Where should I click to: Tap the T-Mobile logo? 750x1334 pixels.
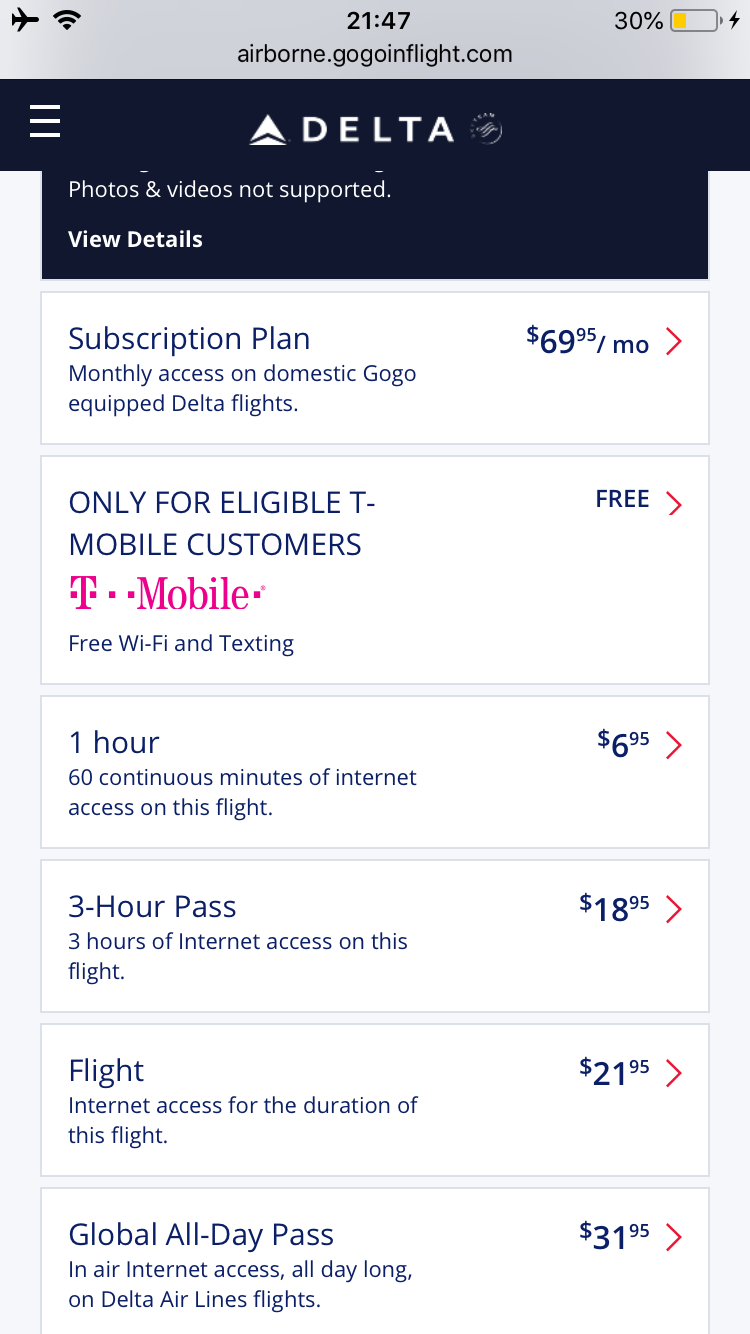point(167,594)
